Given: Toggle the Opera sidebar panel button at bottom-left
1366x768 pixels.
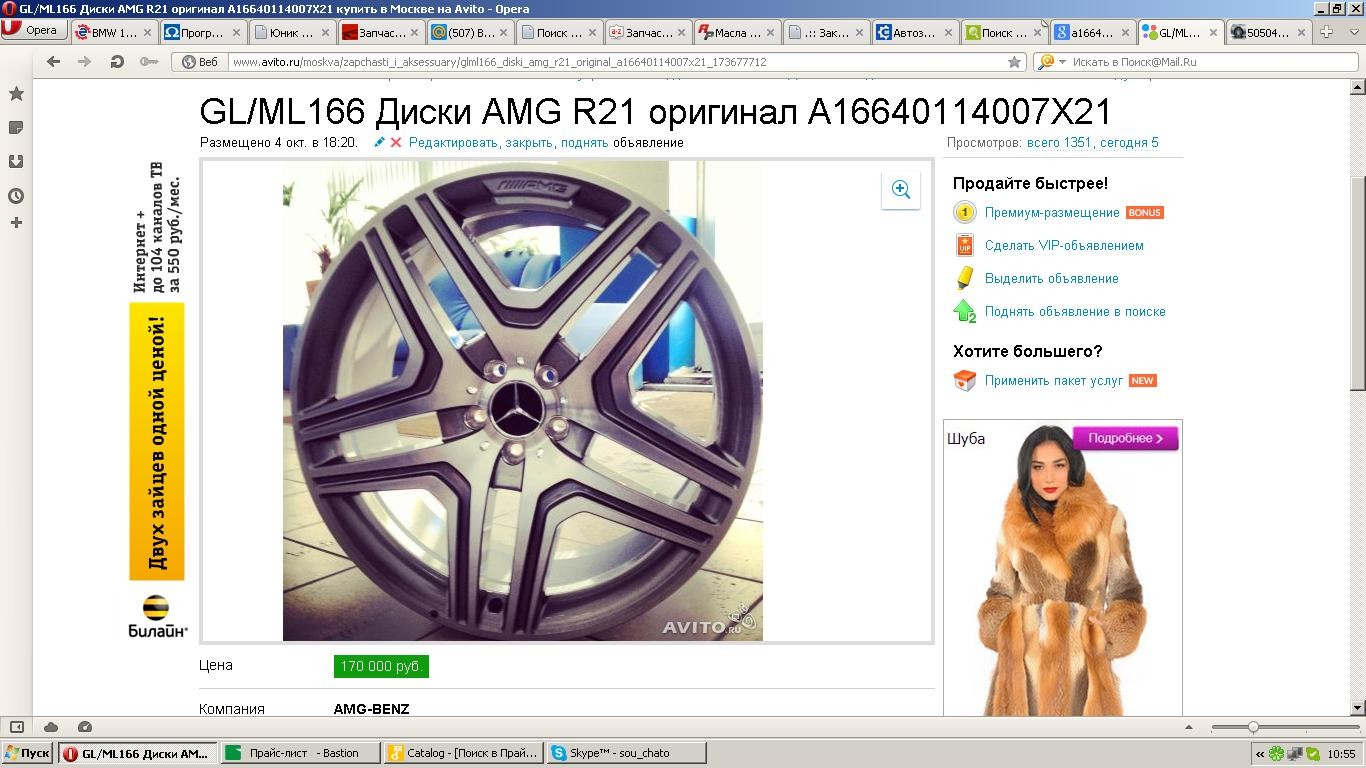Looking at the screenshot, I should 16,727.
